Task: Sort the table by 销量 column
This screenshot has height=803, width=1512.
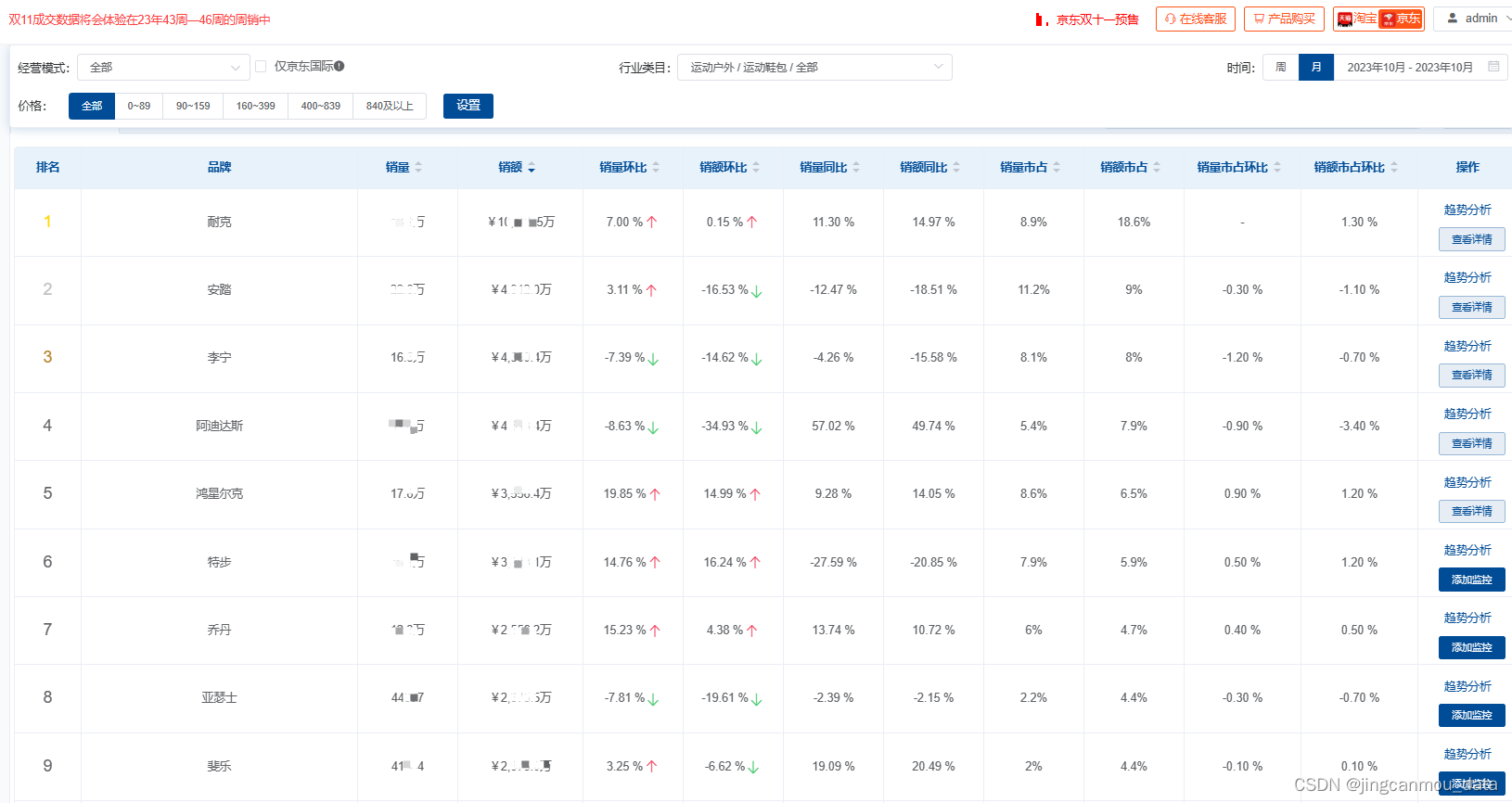Action: [404, 167]
